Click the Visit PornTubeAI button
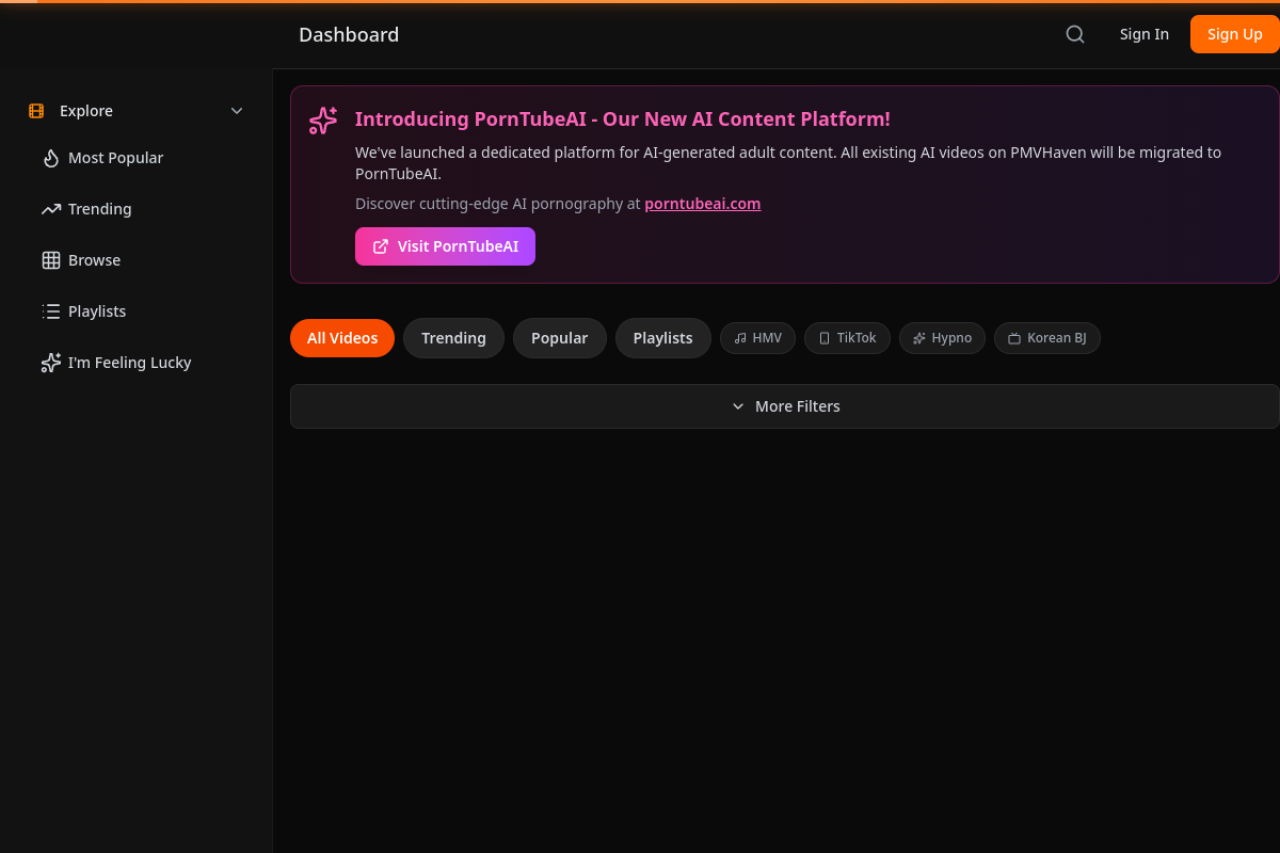 click(x=445, y=246)
